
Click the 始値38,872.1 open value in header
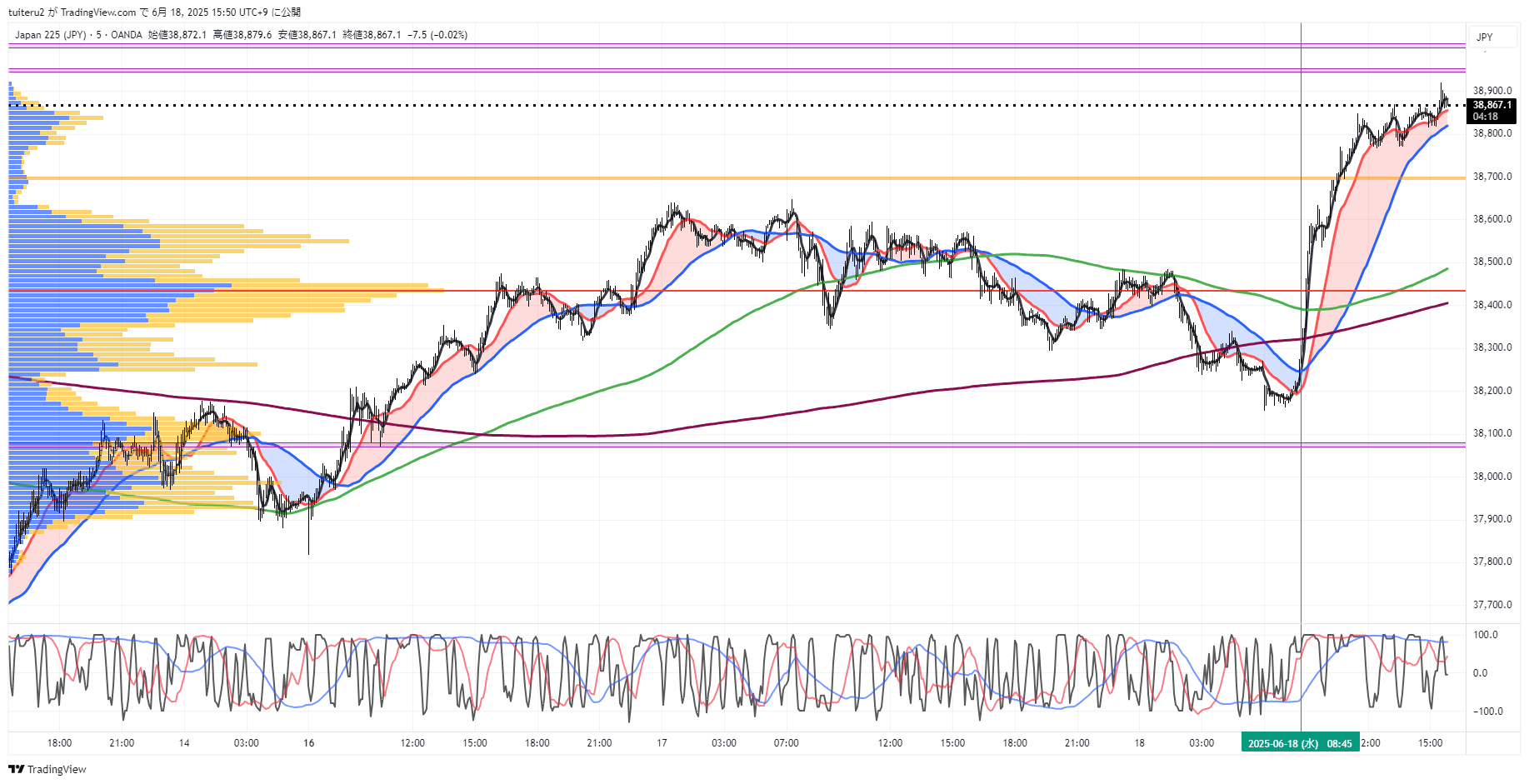click(x=177, y=34)
